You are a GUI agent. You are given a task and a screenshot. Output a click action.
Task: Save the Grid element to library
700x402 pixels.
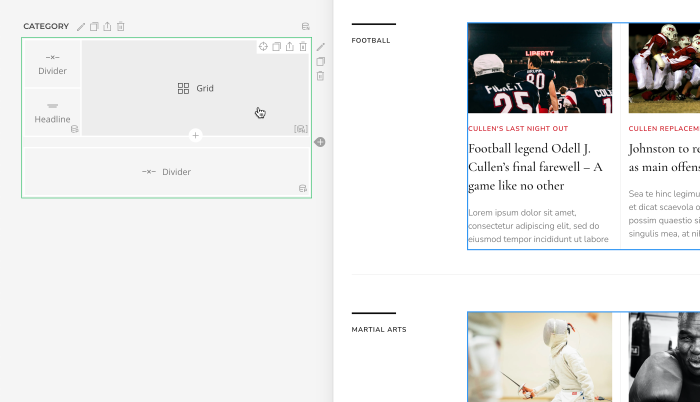point(290,46)
